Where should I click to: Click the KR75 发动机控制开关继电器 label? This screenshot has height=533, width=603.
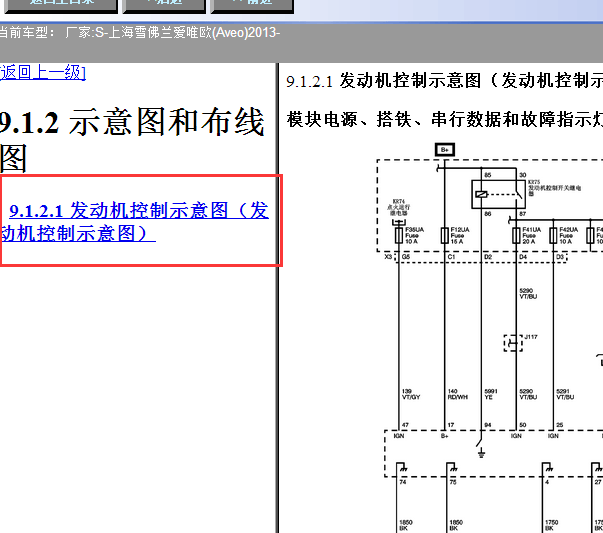click(554, 188)
